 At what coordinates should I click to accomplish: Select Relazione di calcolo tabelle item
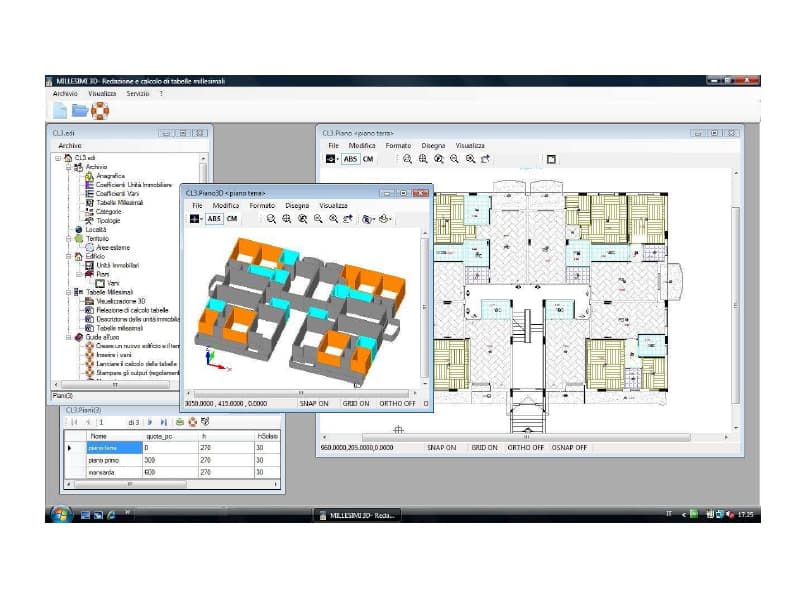[x=132, y=310]
